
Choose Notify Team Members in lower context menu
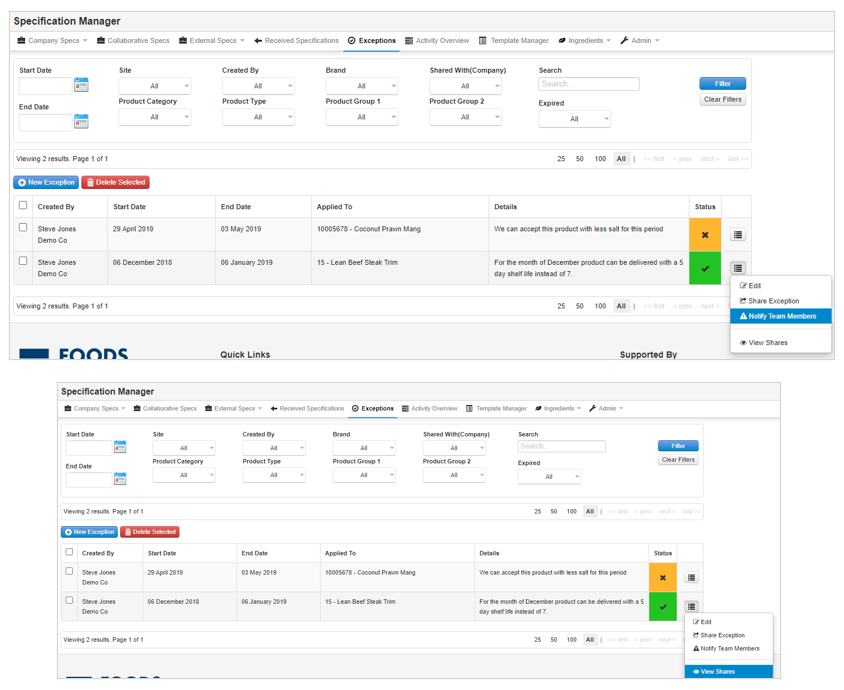729,649
